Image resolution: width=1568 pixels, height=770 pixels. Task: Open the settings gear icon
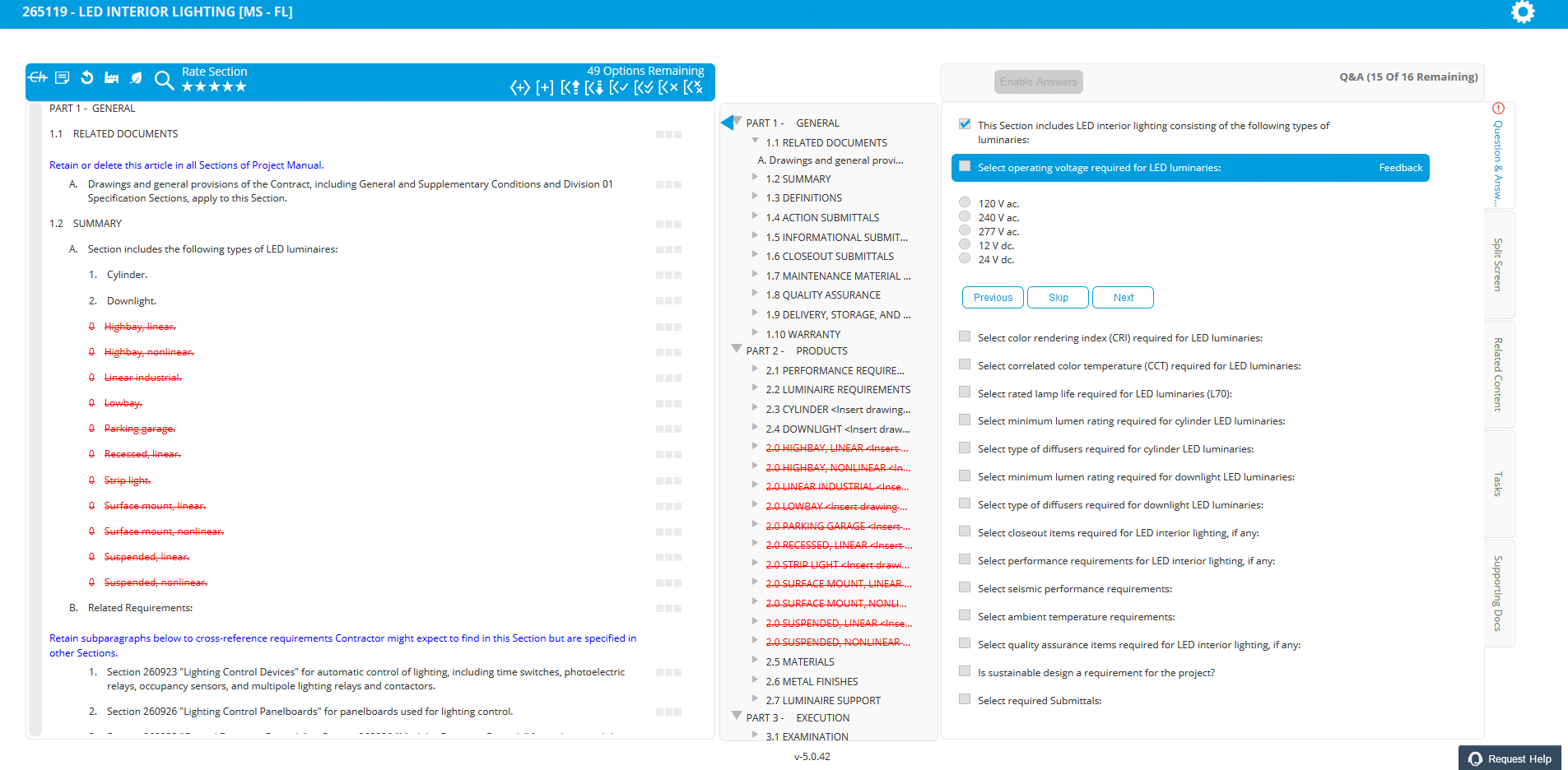[x=1522, y=12]
